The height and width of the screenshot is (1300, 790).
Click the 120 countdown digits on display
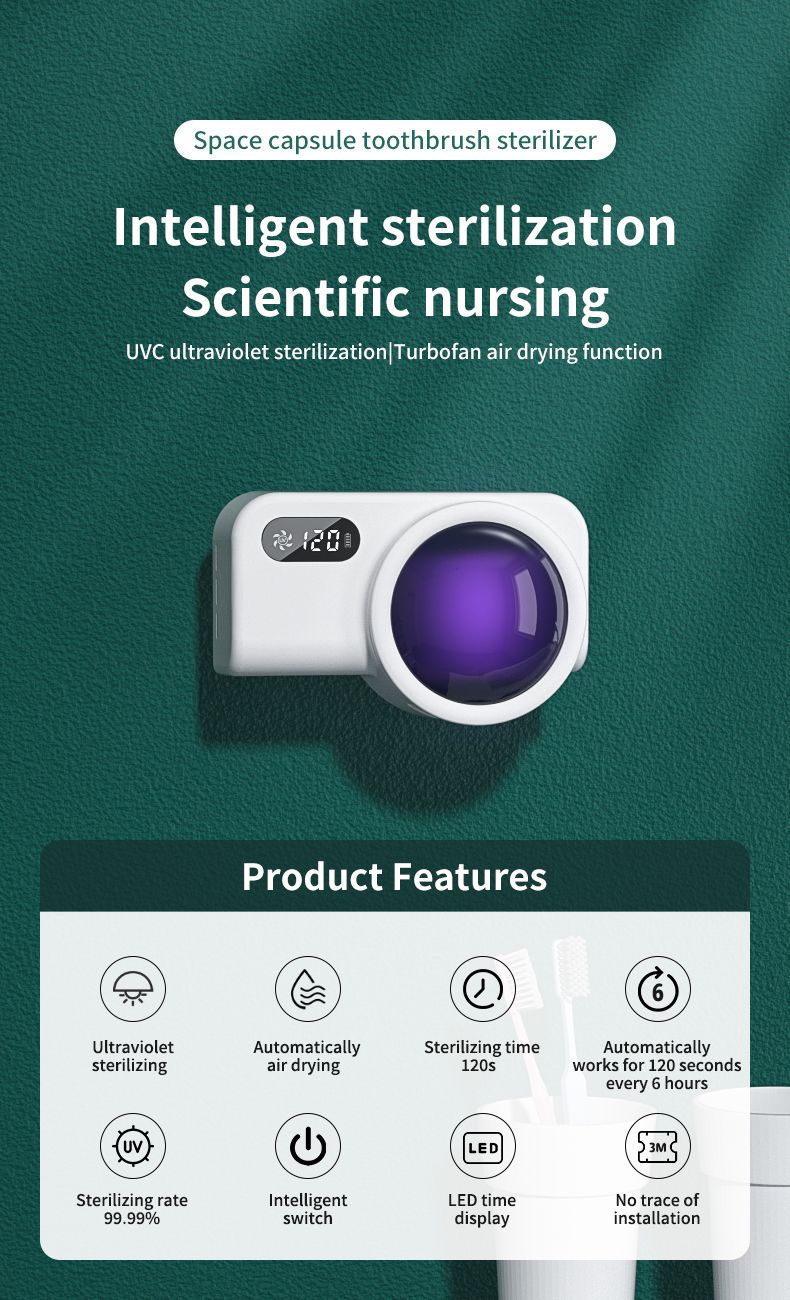point(319,541)
